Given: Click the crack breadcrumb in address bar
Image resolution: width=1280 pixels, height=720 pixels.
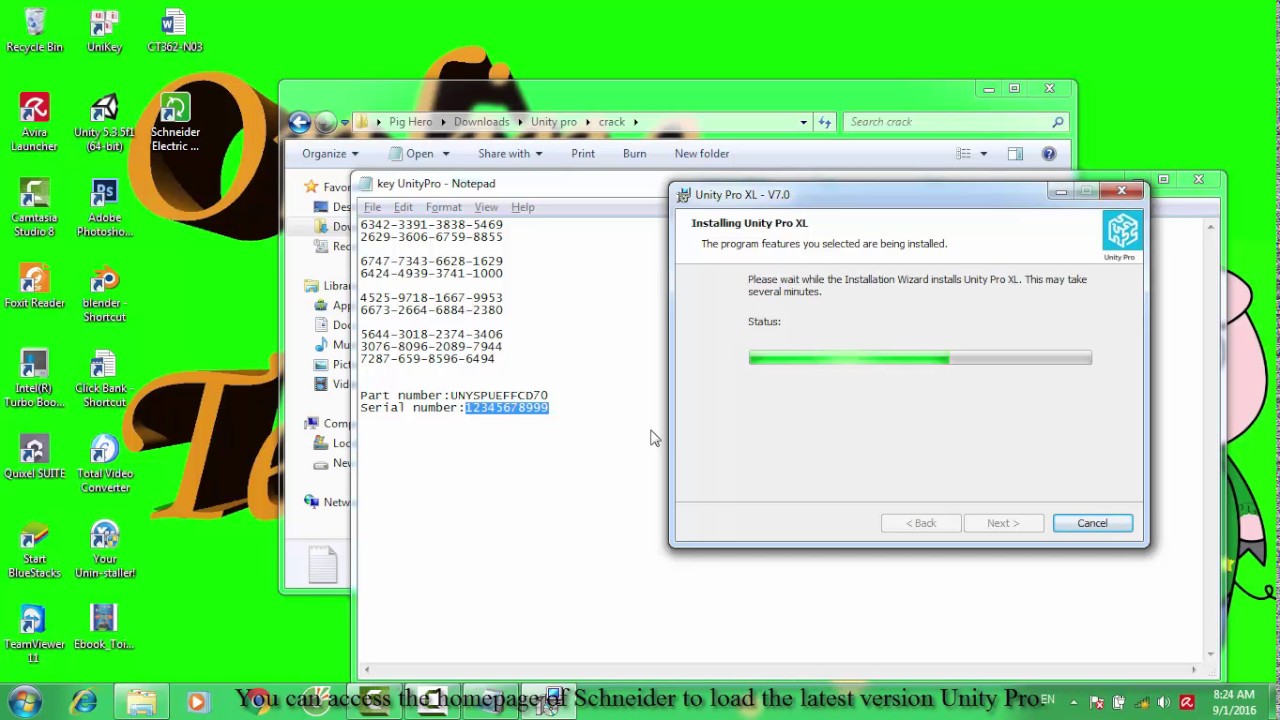Looking at the screenshot, I should (612, 122).
